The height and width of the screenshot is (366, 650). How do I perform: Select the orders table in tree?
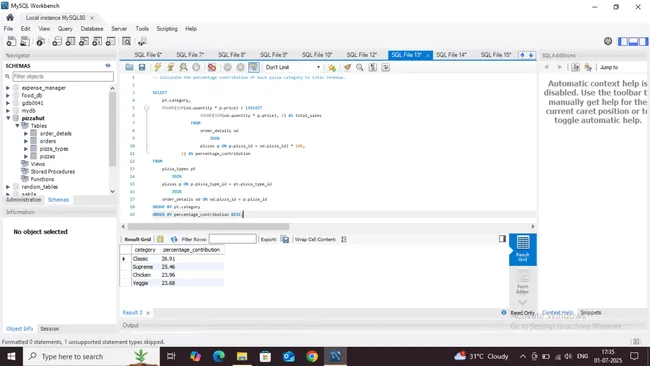(48, 141)
